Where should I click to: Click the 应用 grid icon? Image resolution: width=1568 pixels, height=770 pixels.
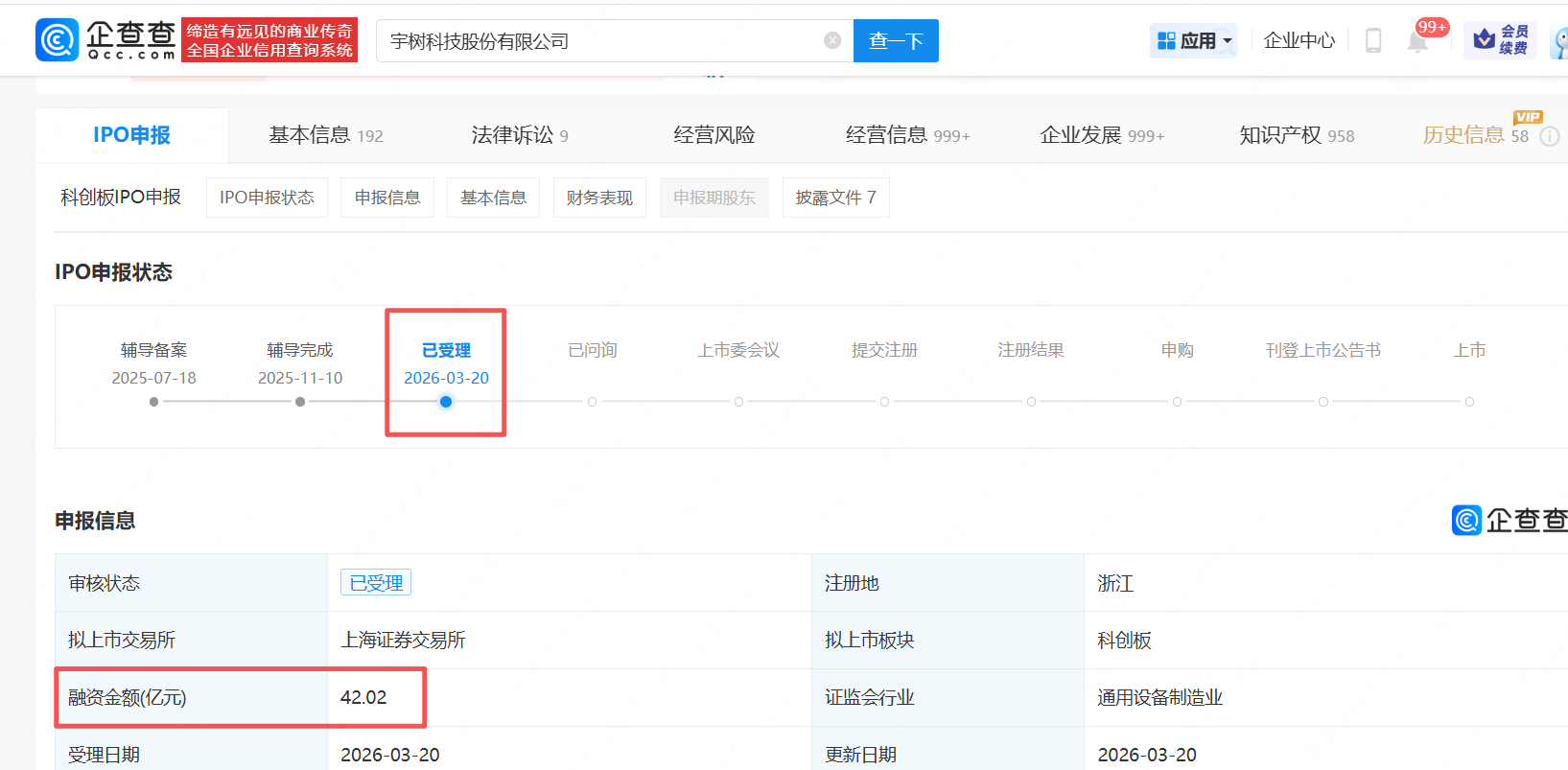1166,40
